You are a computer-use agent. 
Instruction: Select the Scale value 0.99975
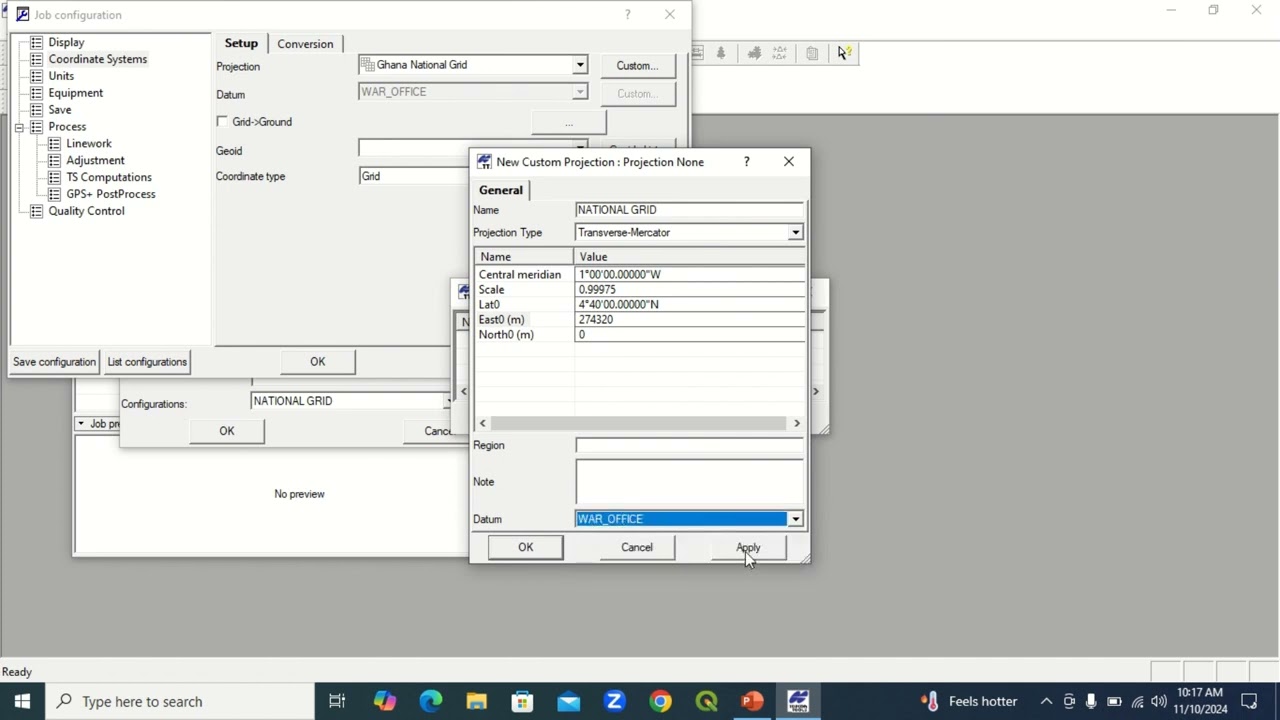click(x=689, y=289)
